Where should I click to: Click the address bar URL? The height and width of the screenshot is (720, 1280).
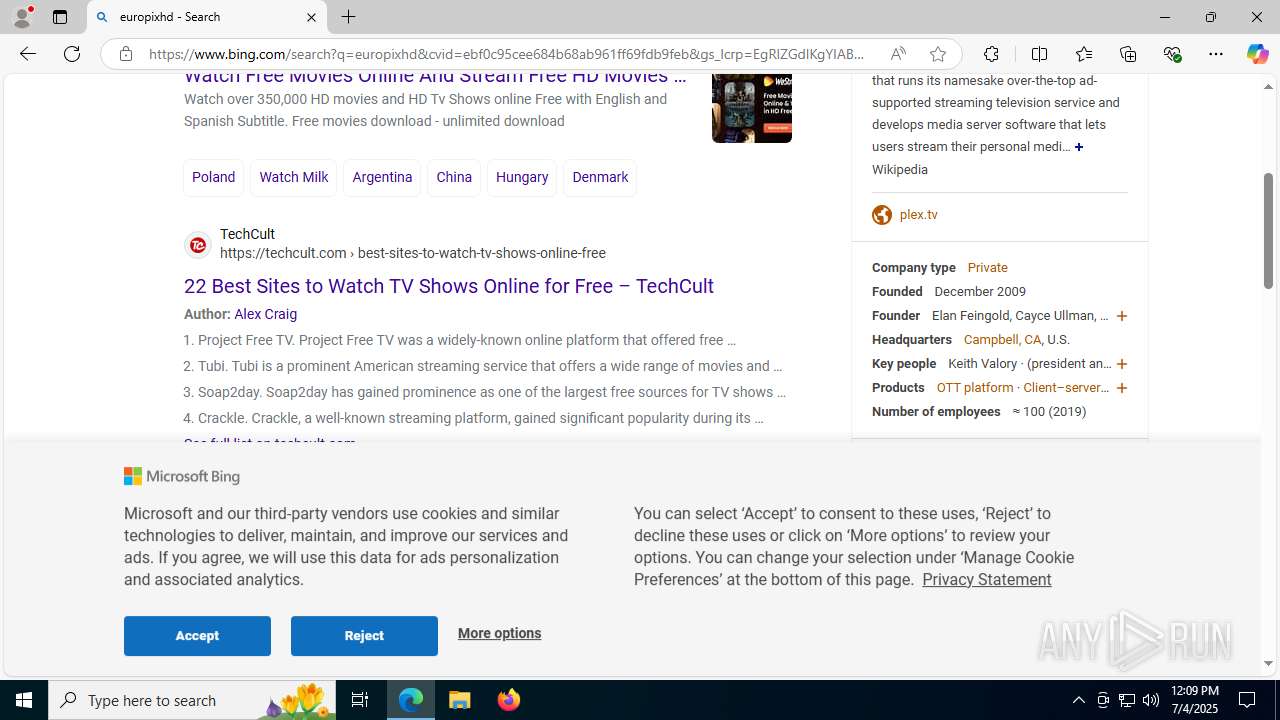tap(507, 54)
